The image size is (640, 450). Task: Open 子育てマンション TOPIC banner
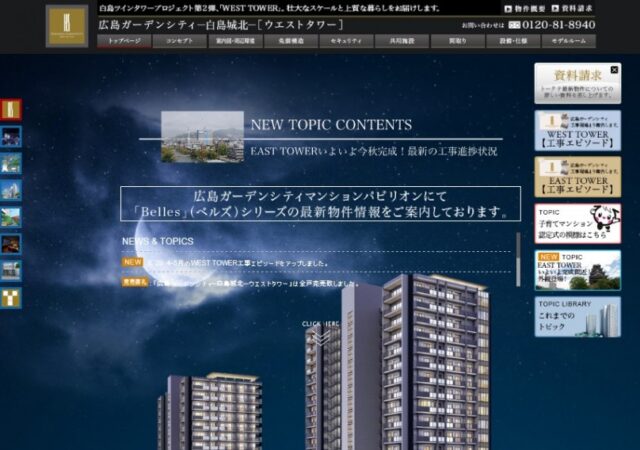(578, 223)
